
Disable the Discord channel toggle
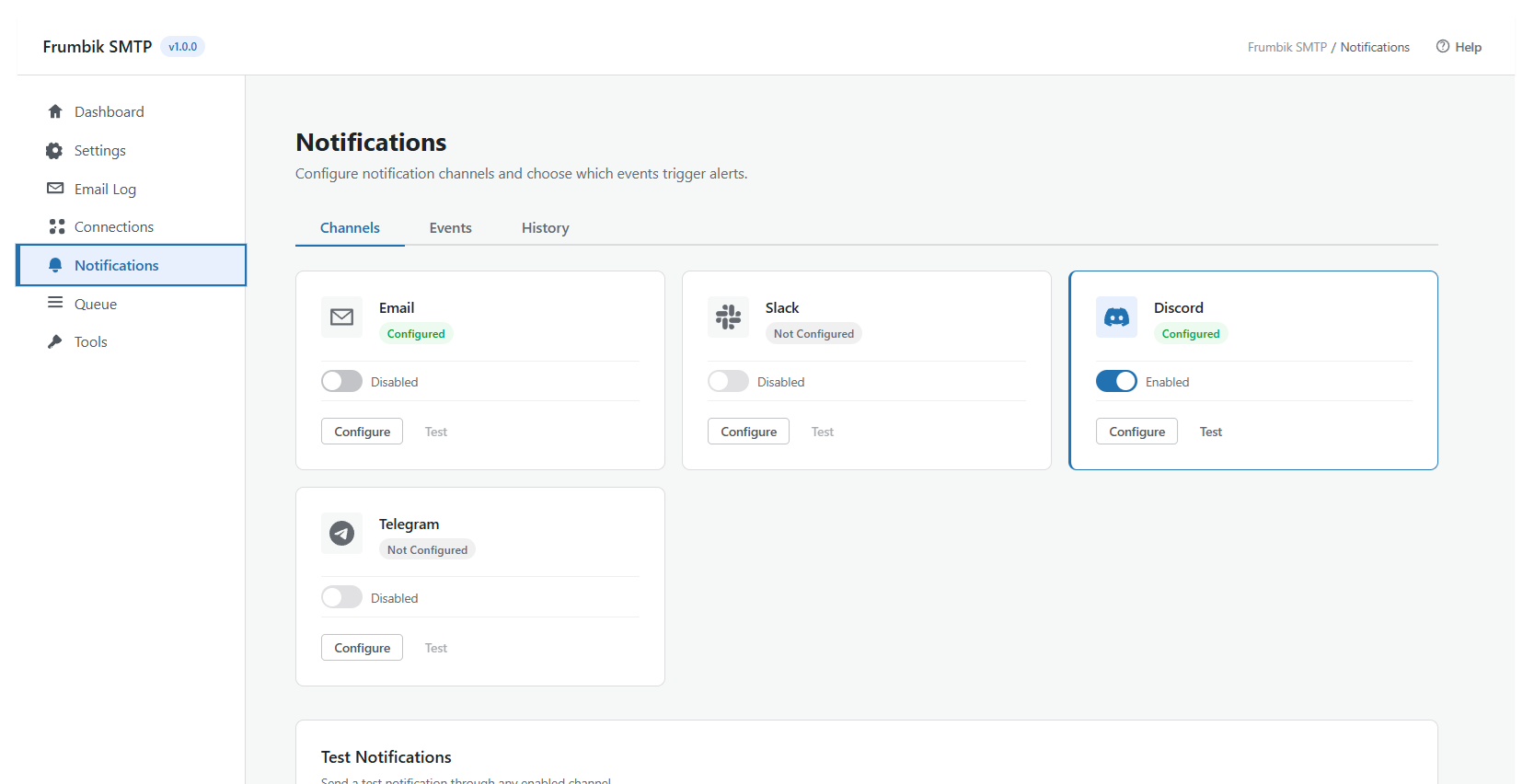(1116, 381)
